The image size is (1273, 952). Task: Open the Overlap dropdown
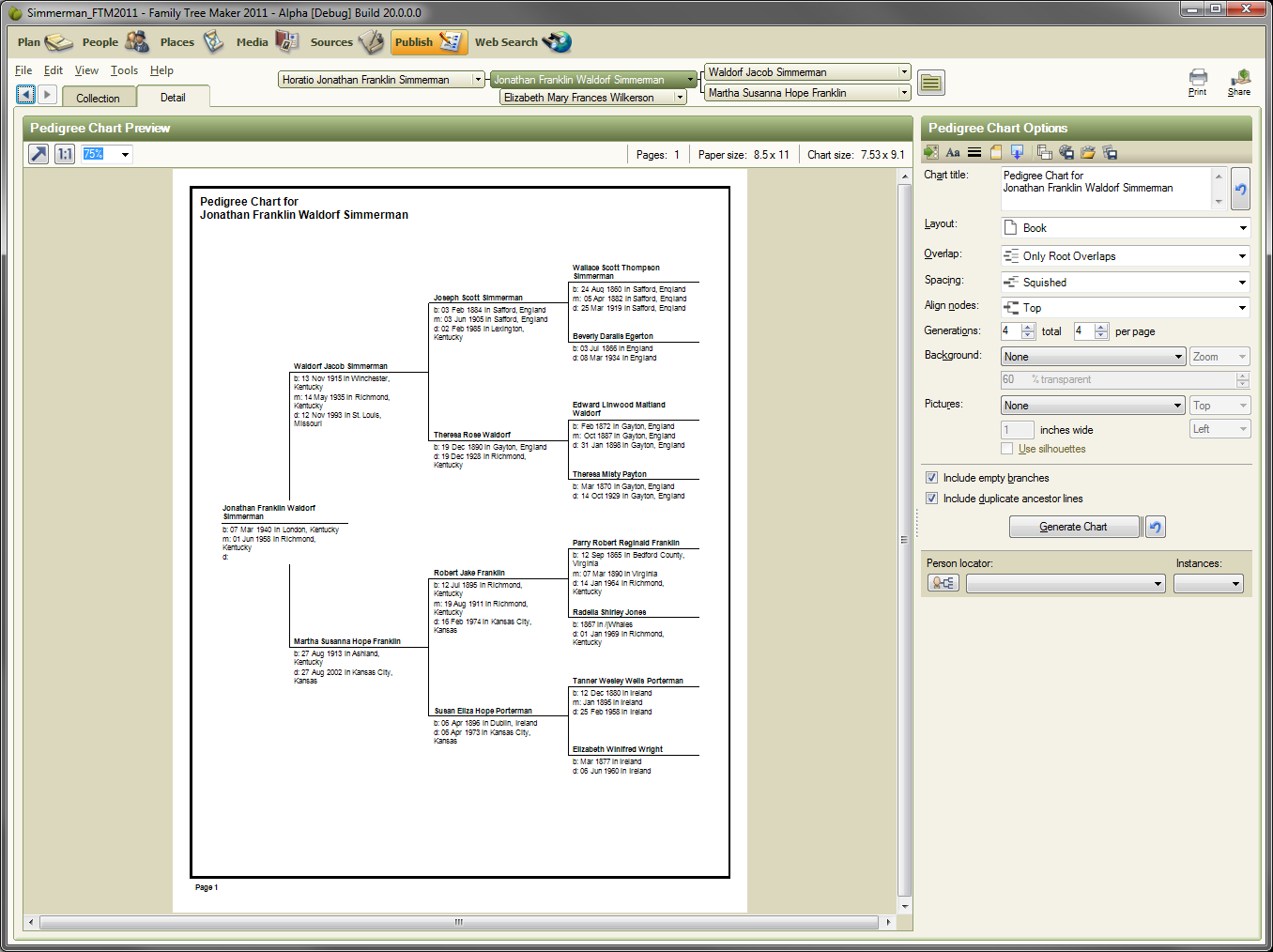click(1125, 256)
